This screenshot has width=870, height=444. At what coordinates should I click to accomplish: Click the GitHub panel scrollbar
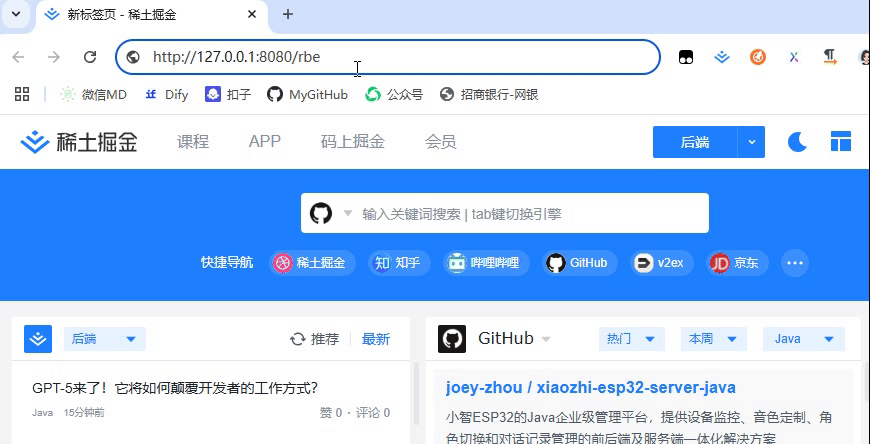pos(865,383)
